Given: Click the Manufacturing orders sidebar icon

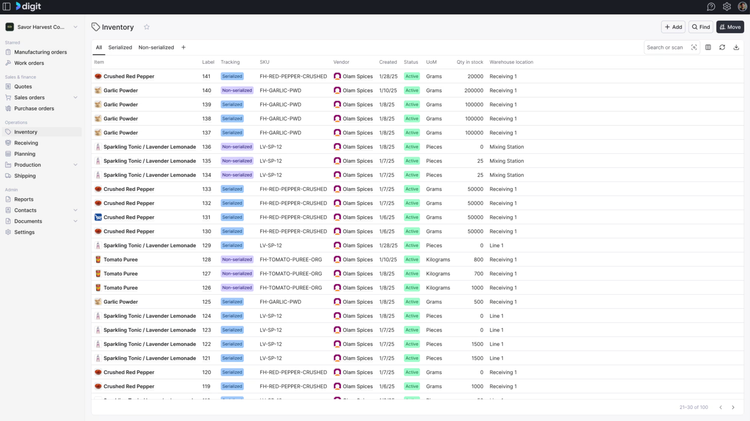Looking at the screenshot, I should coord(8,52).
